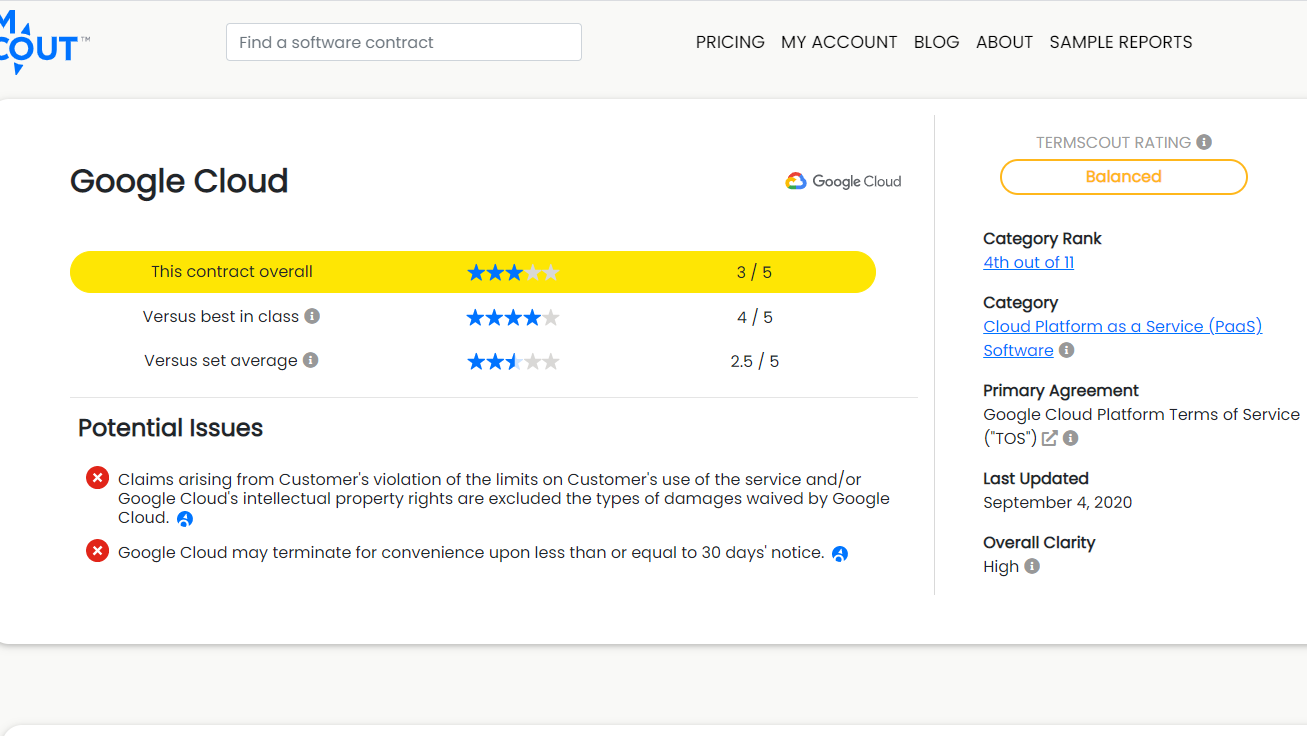Click the Last Updated label
The image size is (1307, 736).
point(1036,478)
